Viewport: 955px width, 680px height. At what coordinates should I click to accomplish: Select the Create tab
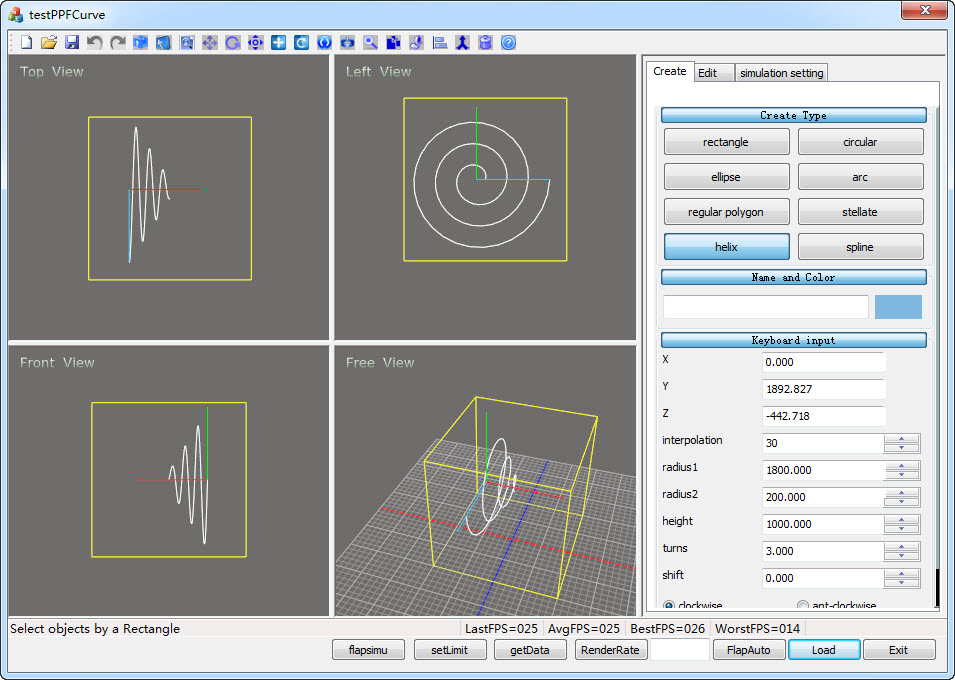pyautogui.click(x=670, y=71)
